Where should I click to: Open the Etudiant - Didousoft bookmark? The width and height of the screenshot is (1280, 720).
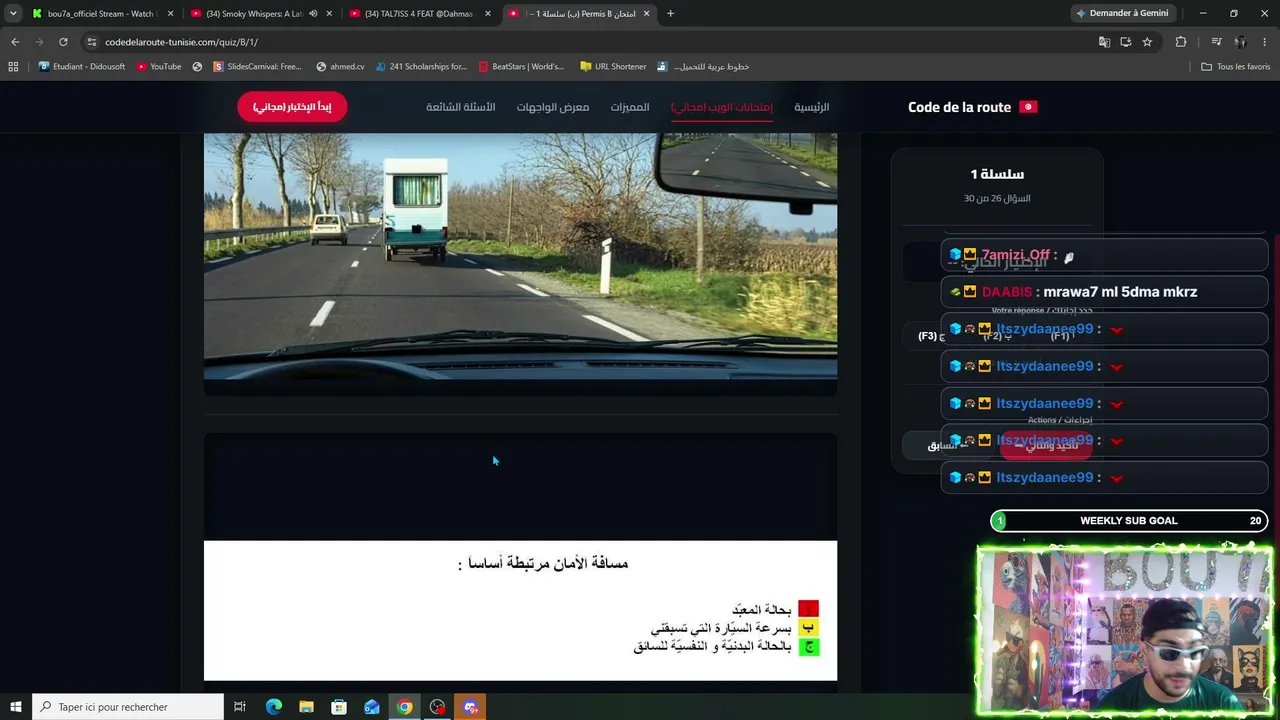(82, 67)
